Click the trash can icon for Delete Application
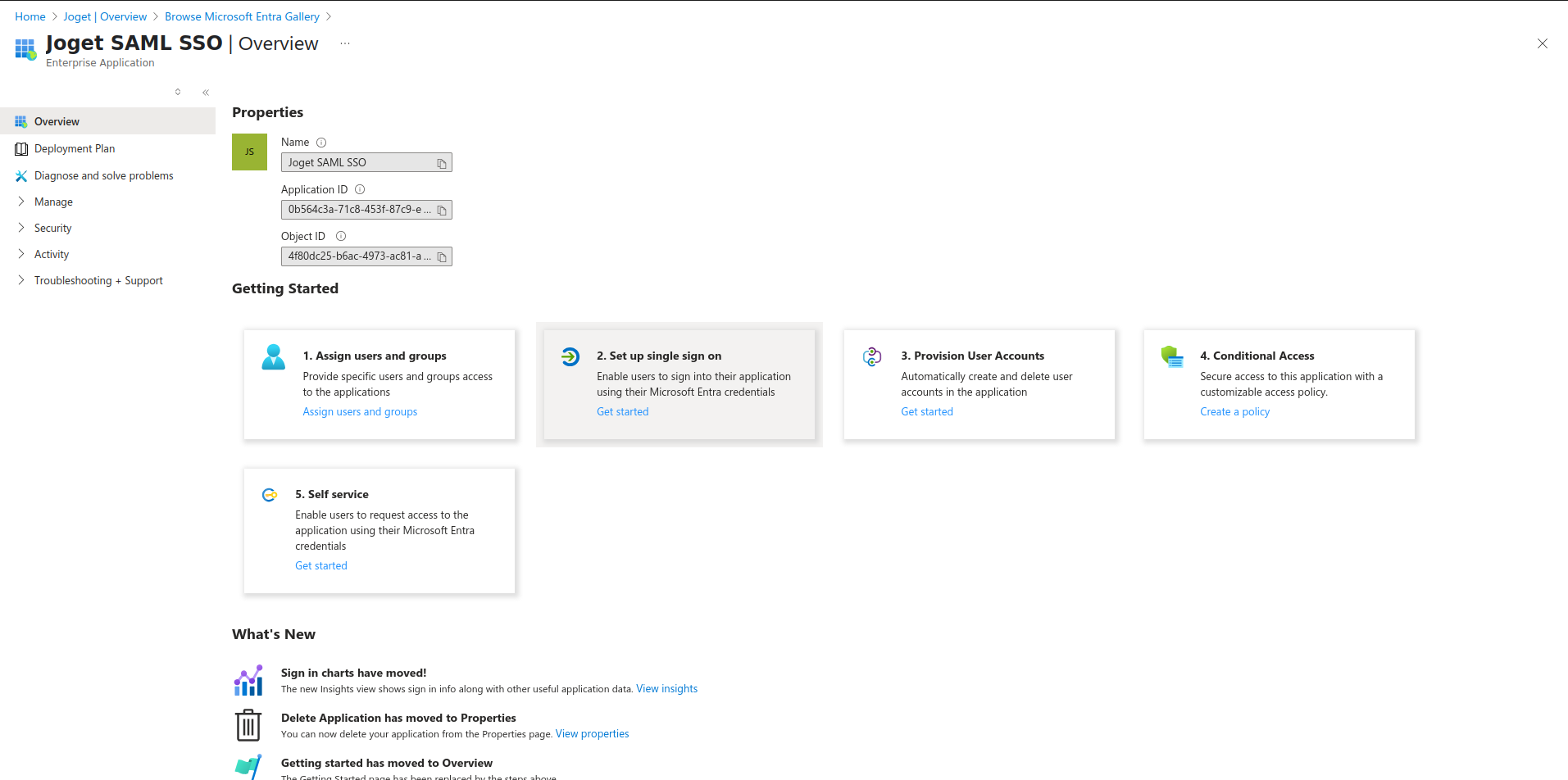The height and width of the screenshot is (780, 1568). click(248, 725)
